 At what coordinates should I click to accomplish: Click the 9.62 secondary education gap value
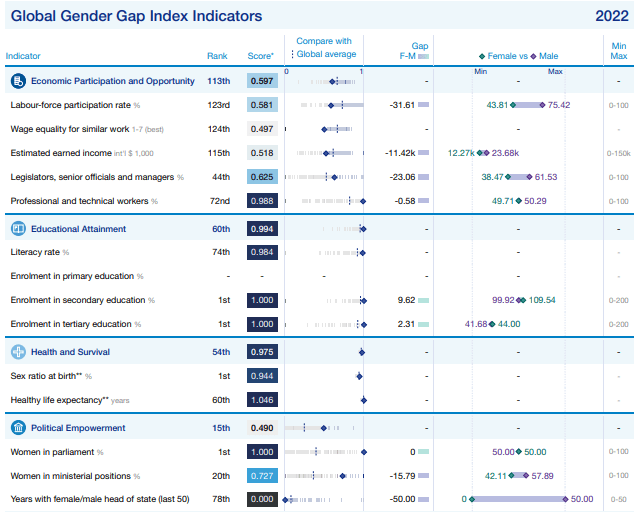coord(407,300)
